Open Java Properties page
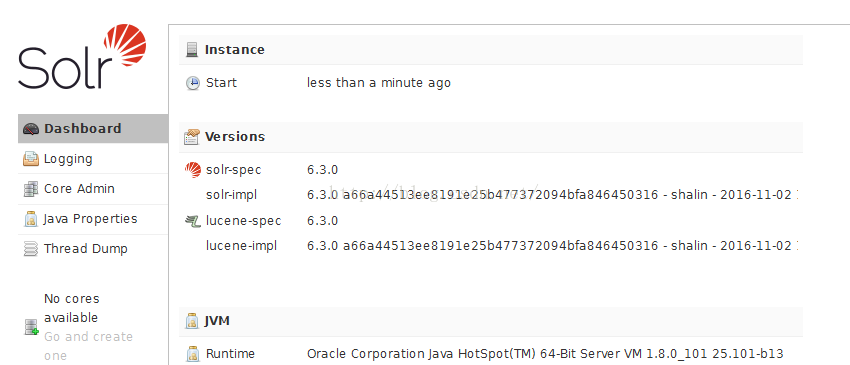Screen dimensions: 850x365 click(93, 219)
